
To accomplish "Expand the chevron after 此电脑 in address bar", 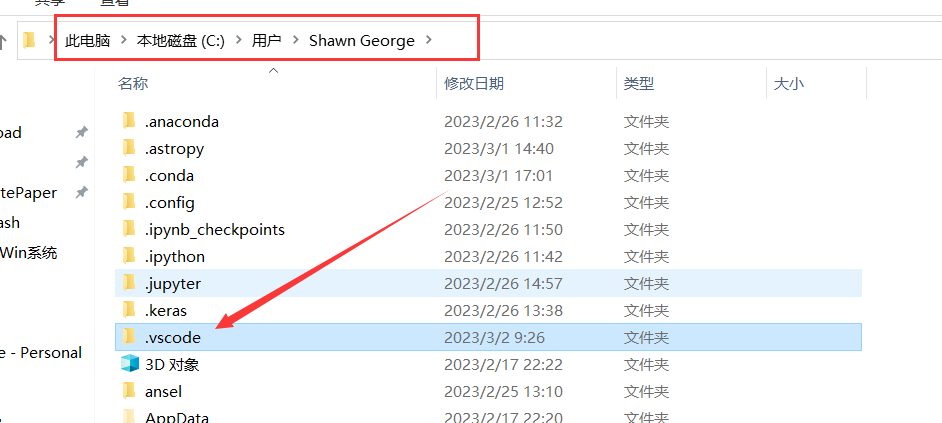I will click(x=124, y=40).
